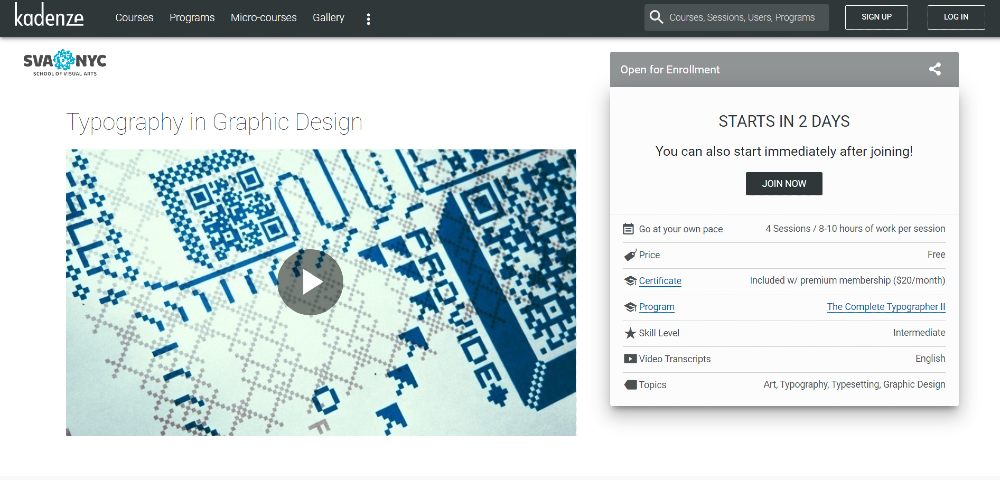Click the LOG IN button
The height and width of the screenshot is (480, 1000).
[955, 17]
